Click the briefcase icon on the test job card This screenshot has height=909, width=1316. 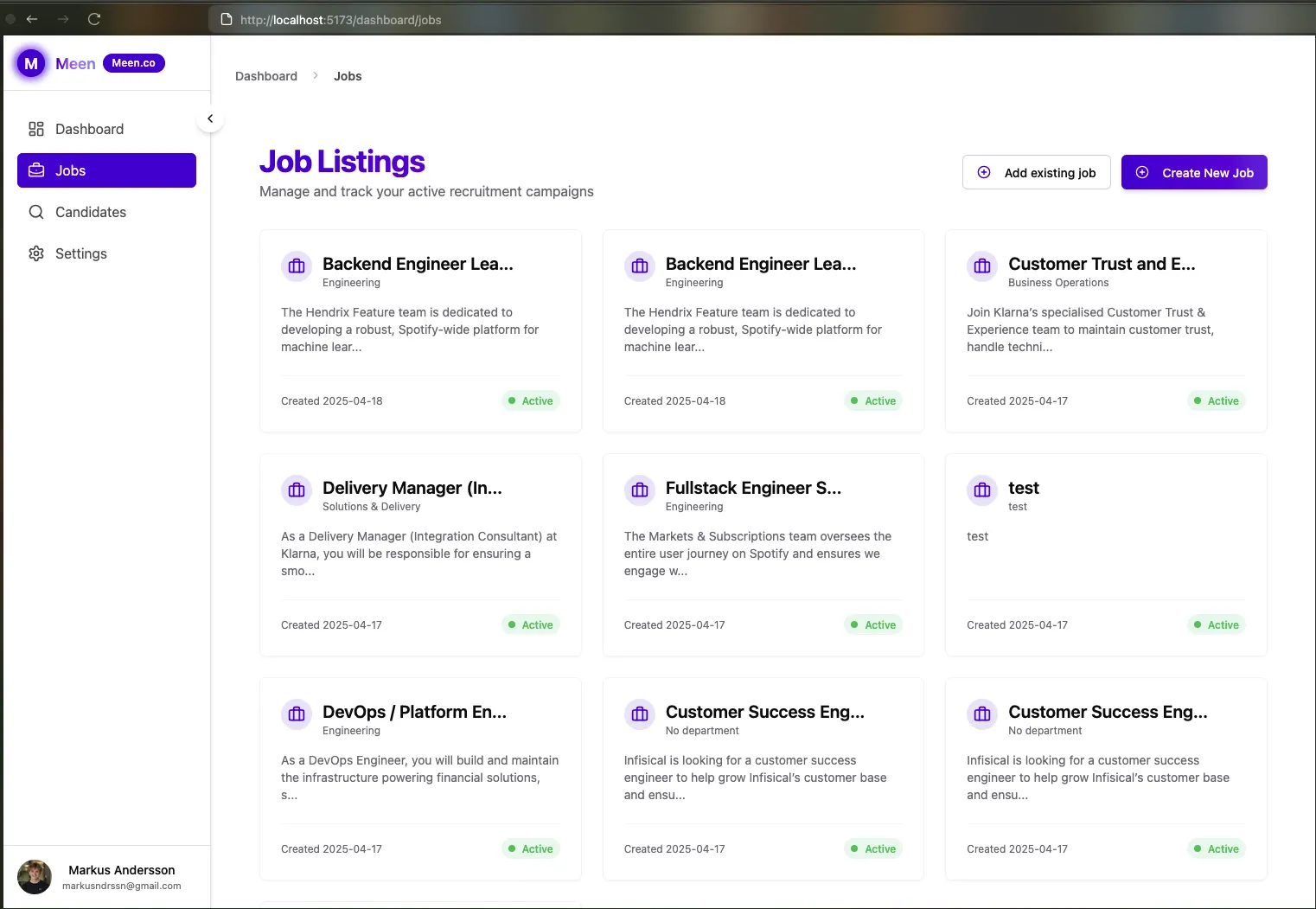(981, 490)
